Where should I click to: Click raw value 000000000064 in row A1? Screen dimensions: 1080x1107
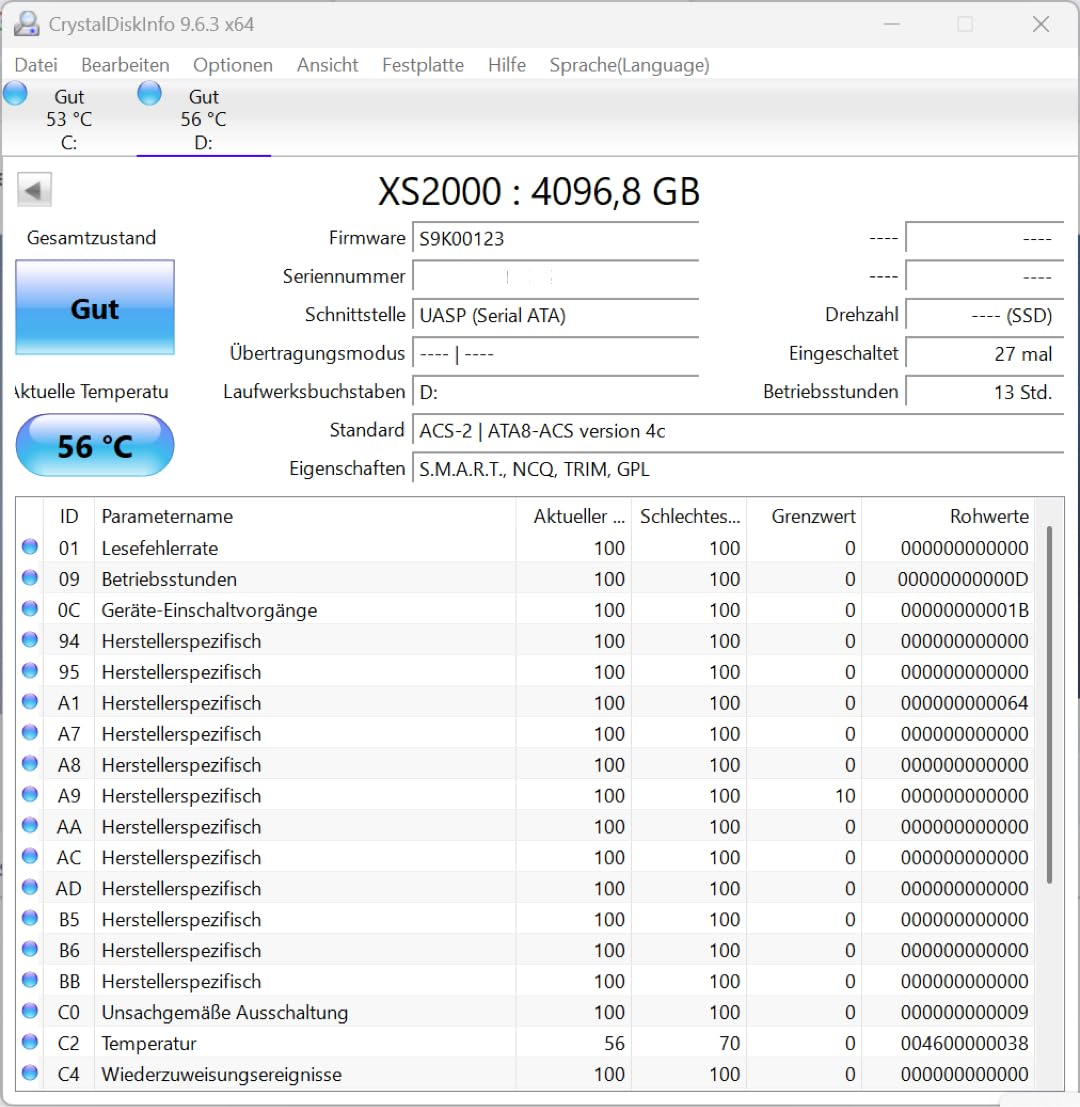(964, 703)
